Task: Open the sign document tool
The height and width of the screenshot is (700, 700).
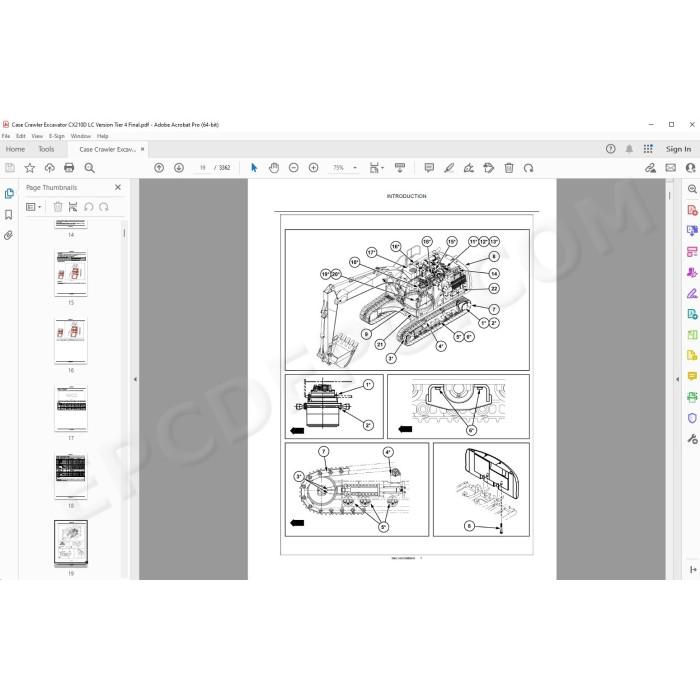Action: point(469,168)
